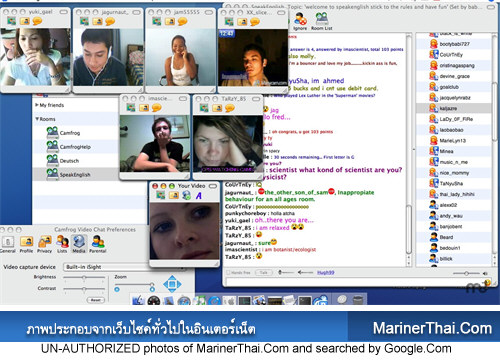Adjust the Brightness slider
500x363 pixels.
click(x=84, y=277)
